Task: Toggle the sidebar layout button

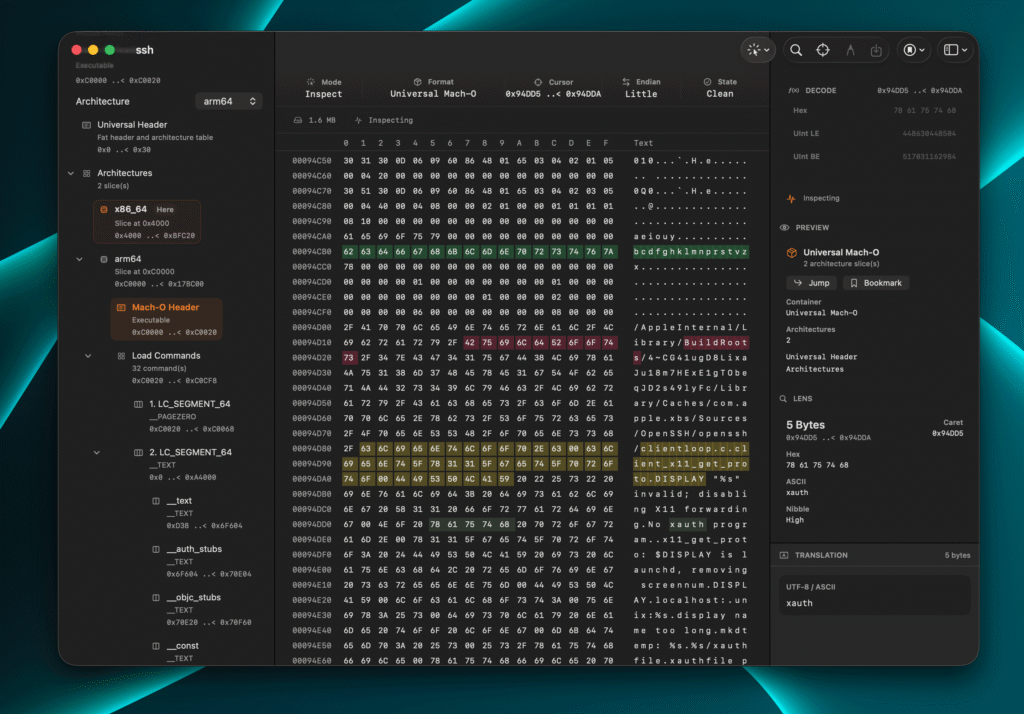Action: 956,50
